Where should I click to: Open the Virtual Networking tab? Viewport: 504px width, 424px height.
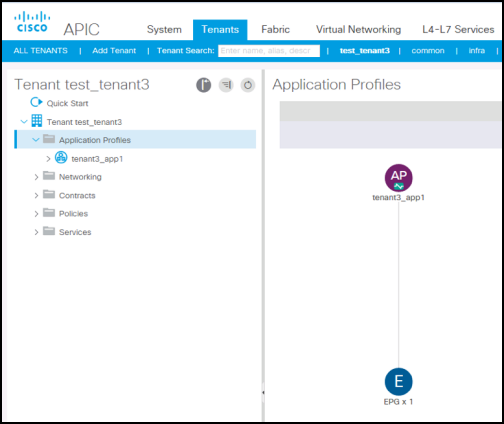(358, 29)
